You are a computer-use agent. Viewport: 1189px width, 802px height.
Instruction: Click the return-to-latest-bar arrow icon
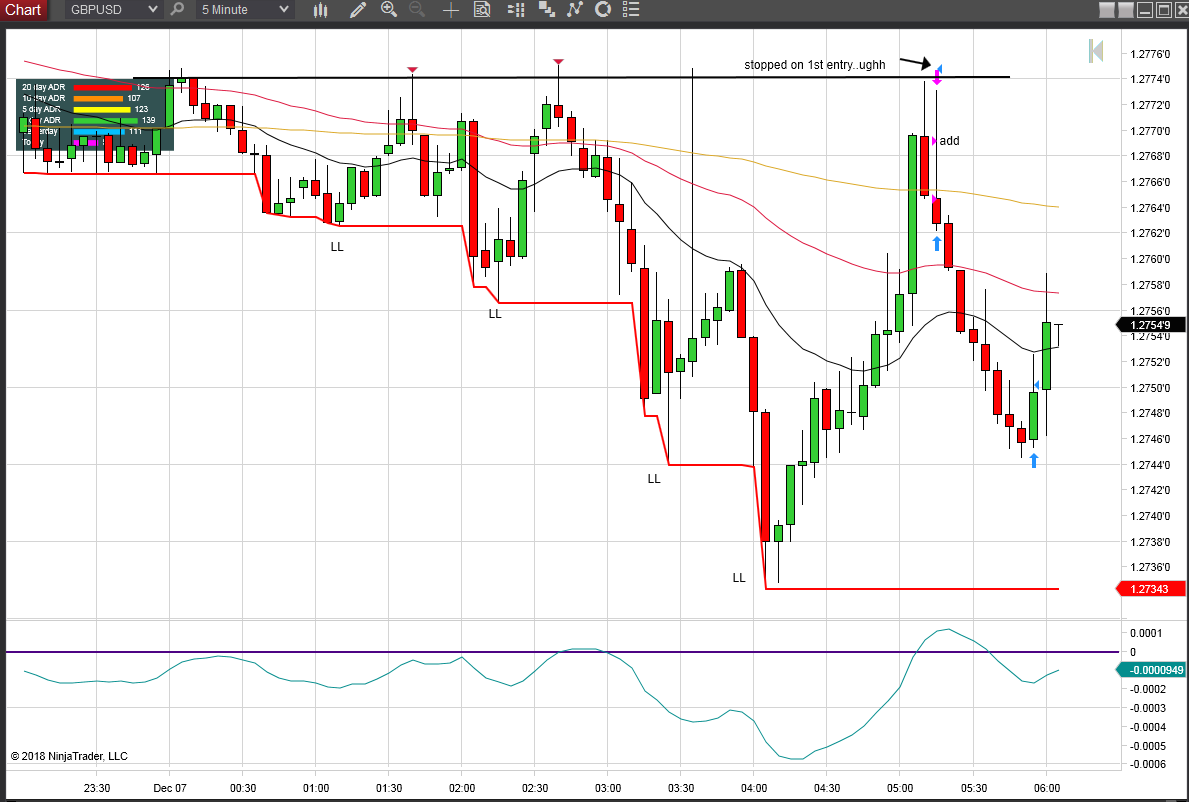coord(1096,52)
